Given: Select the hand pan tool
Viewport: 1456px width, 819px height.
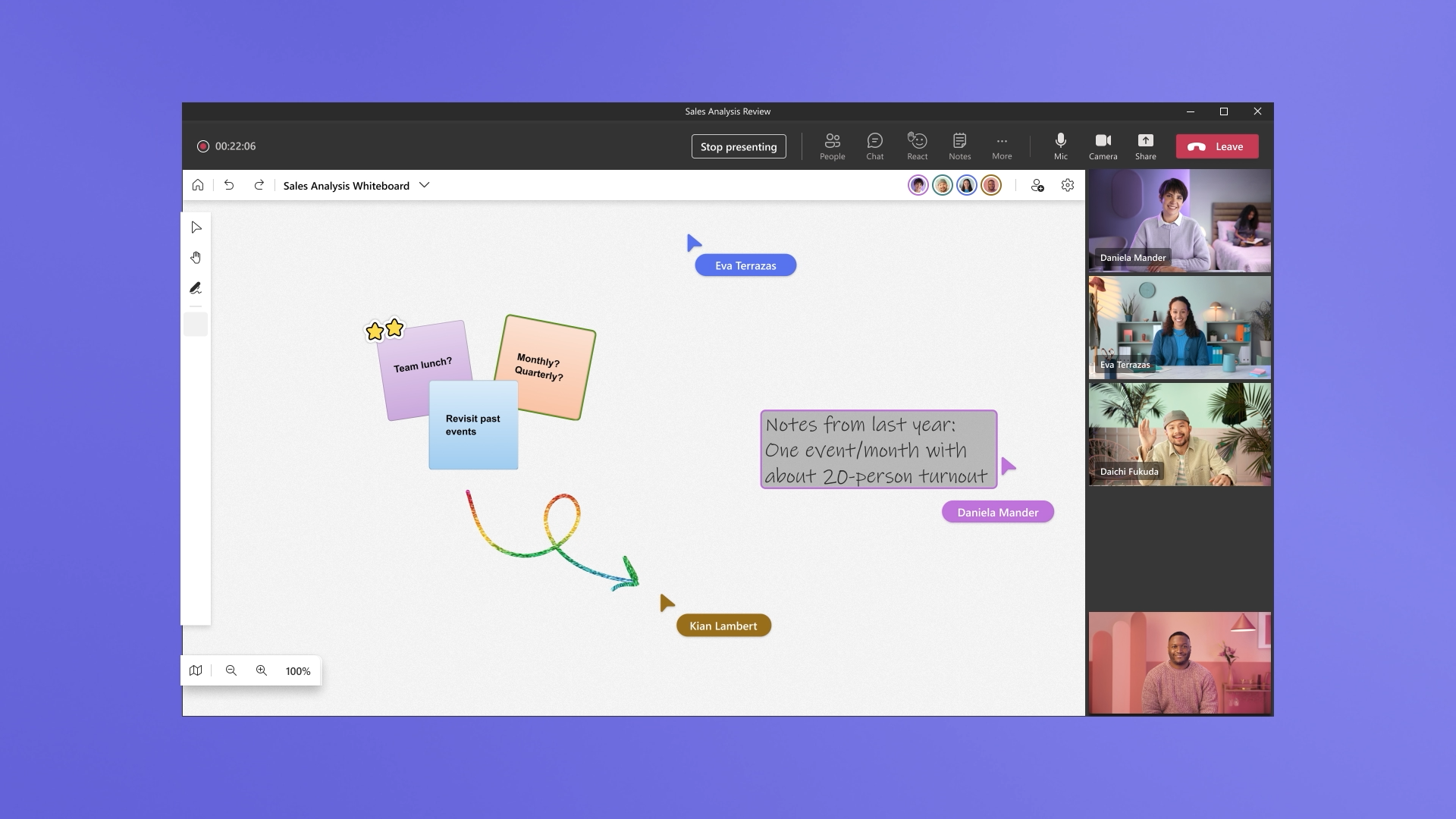Looking at the screenshot, I should (x=196, y=258).
